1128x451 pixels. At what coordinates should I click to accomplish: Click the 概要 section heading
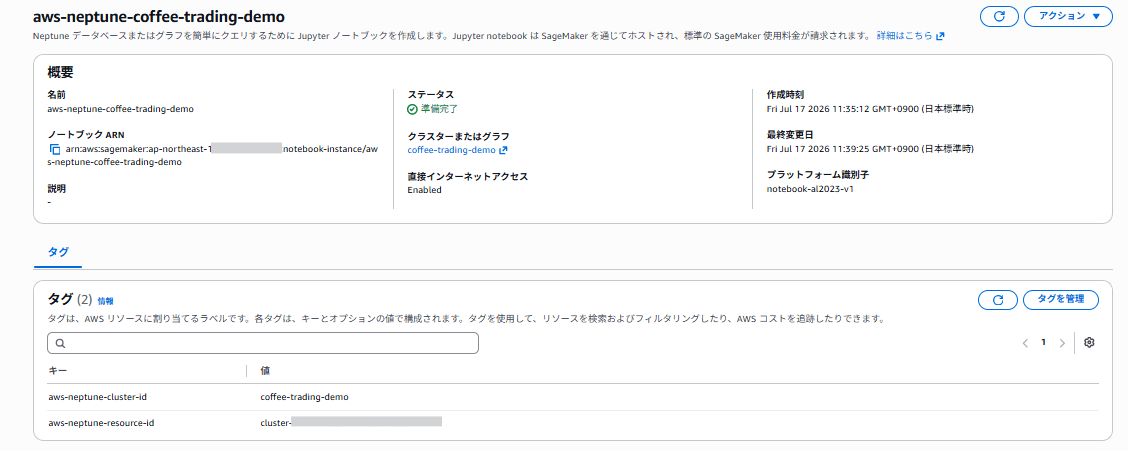coord(60,72)
